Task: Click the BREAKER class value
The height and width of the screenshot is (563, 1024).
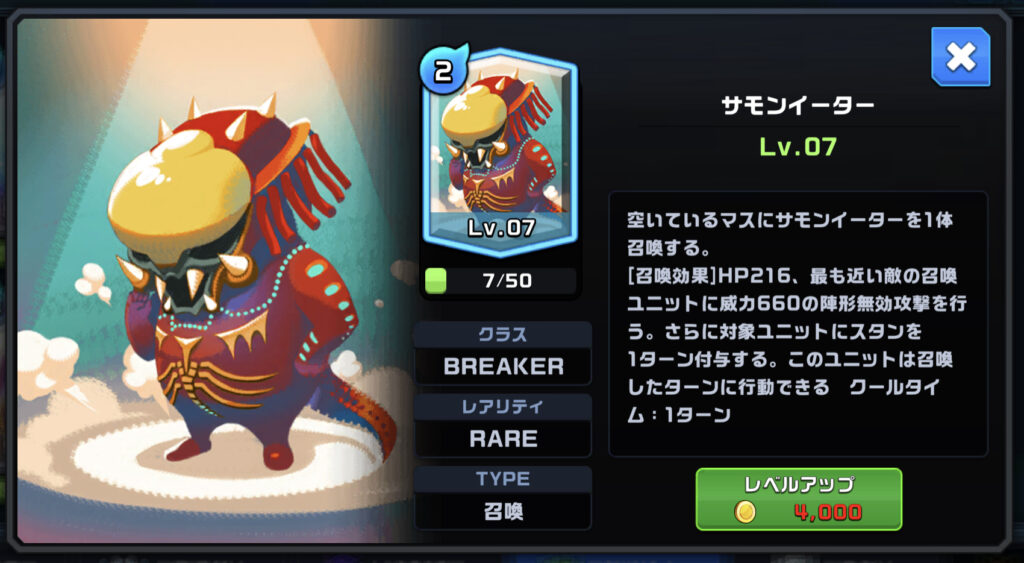Action: (x=503, y=366)
